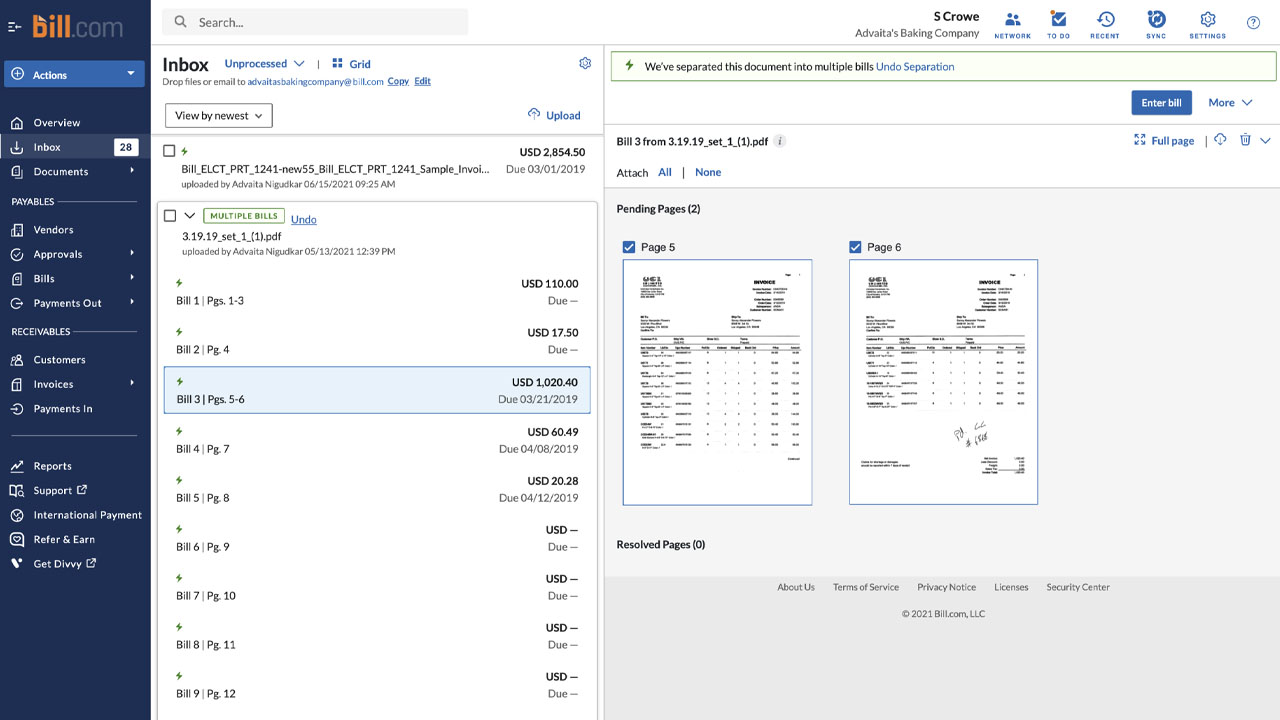Viewport: 1280px width, 720px height.
Task: Delete document with trash icon
Action: [1245, 140]
